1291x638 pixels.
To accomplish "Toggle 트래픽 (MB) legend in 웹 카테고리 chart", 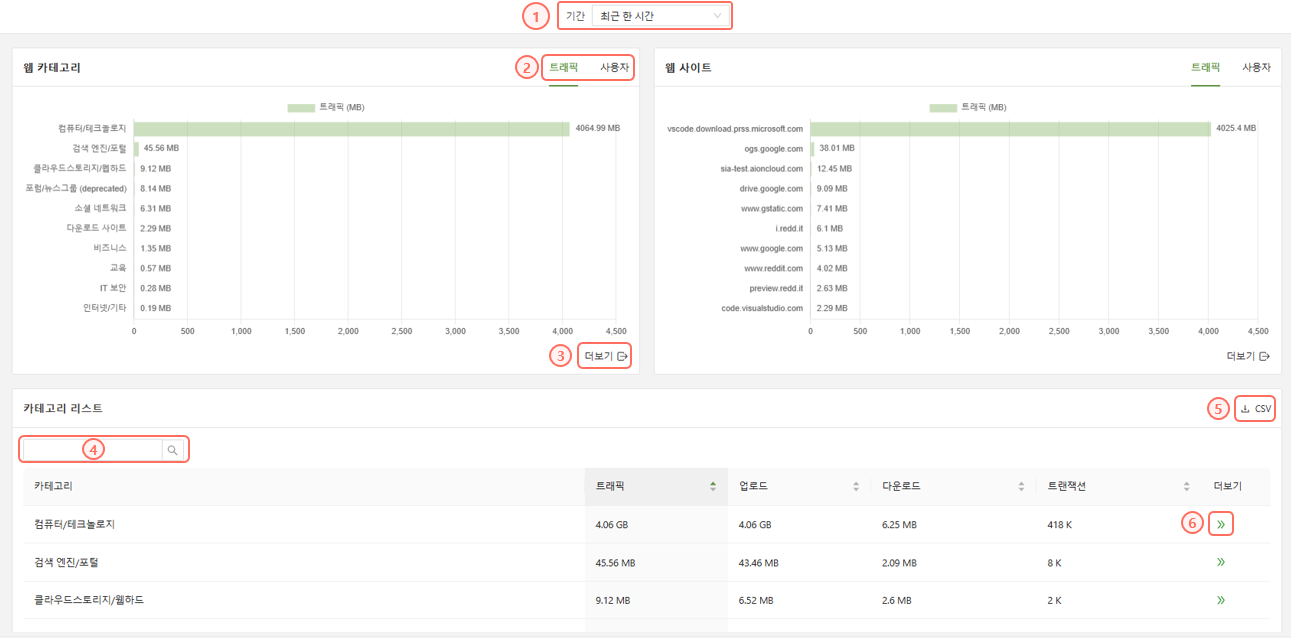I will (326, 107).
